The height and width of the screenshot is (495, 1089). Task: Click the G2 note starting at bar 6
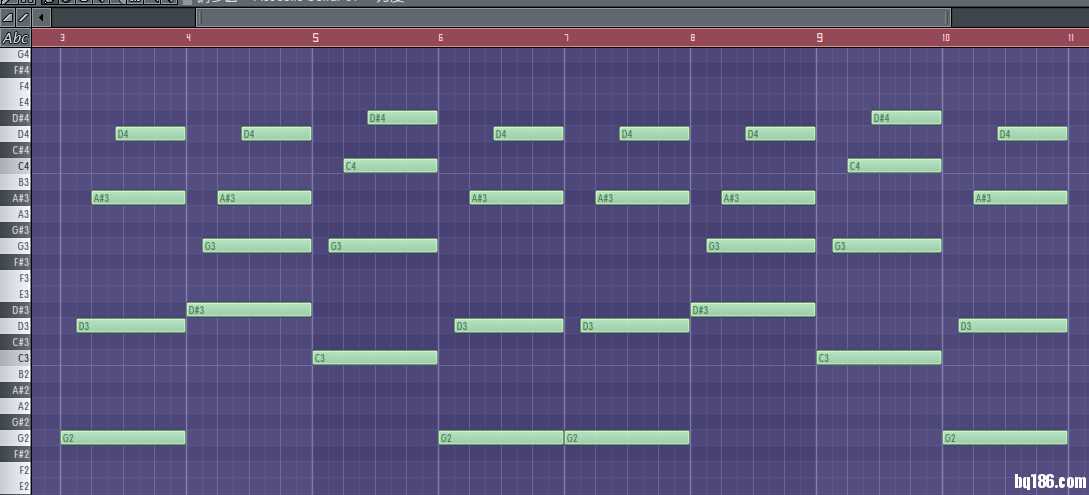click(501, 438)
